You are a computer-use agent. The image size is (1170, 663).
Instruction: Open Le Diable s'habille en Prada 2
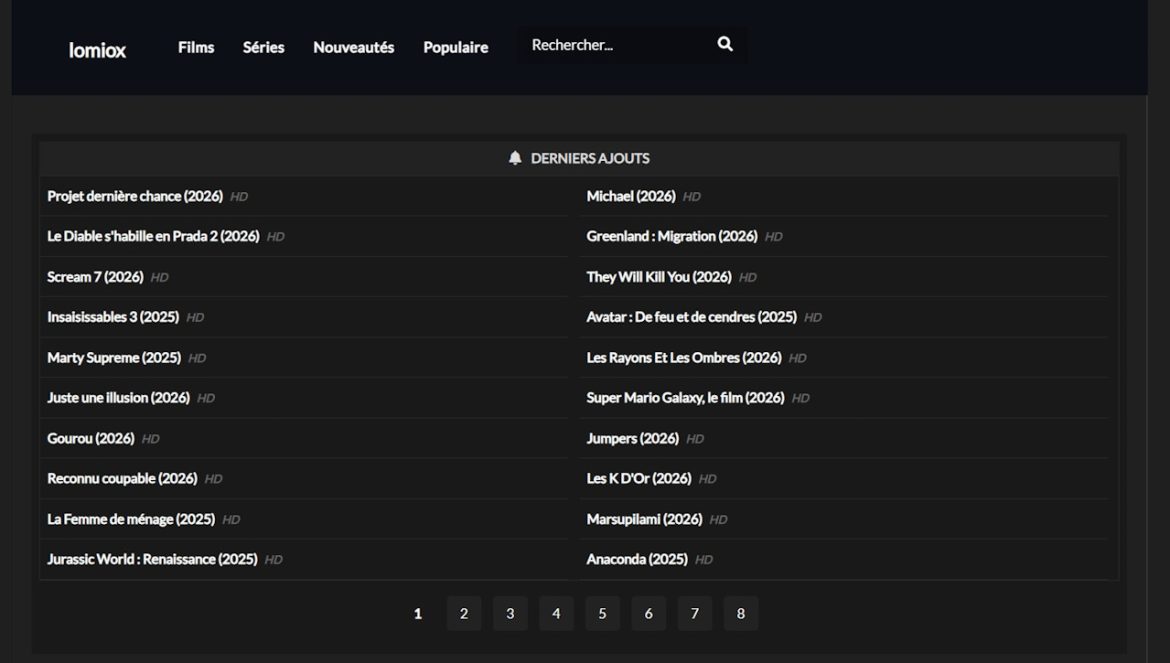(153, 236)
